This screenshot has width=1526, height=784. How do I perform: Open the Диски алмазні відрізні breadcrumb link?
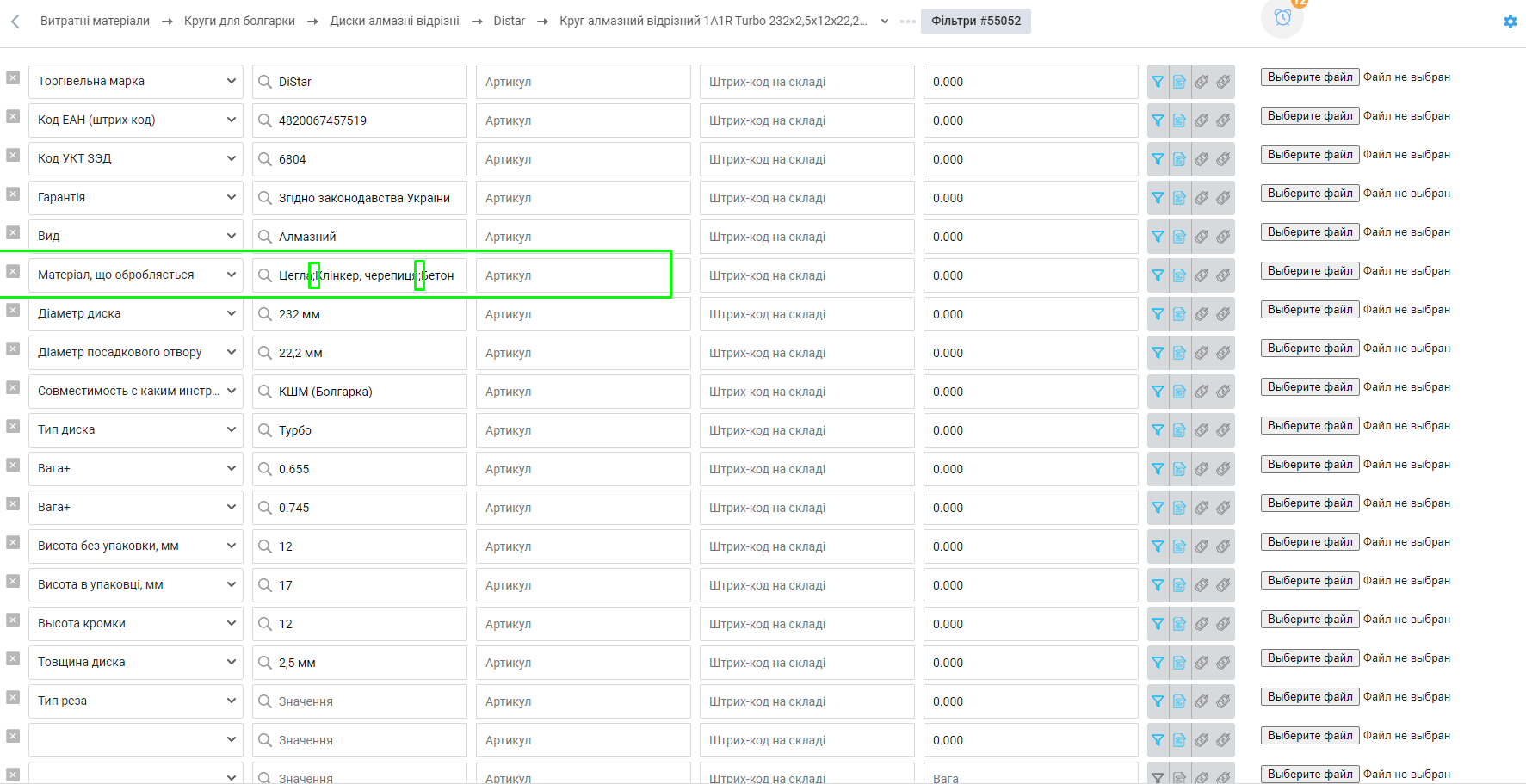click(x=394, y=22)
